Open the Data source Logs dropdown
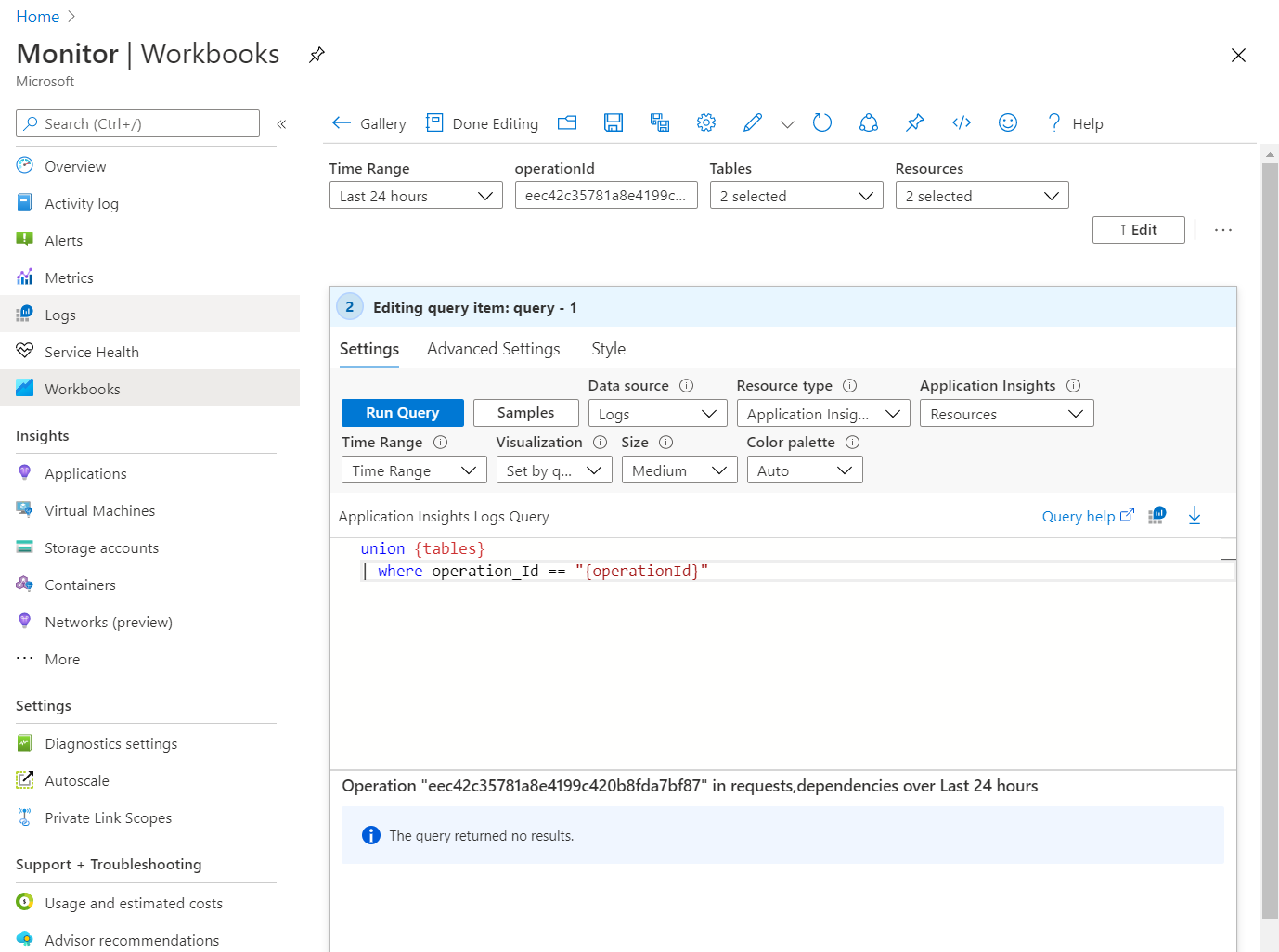 tap(657, 414)
